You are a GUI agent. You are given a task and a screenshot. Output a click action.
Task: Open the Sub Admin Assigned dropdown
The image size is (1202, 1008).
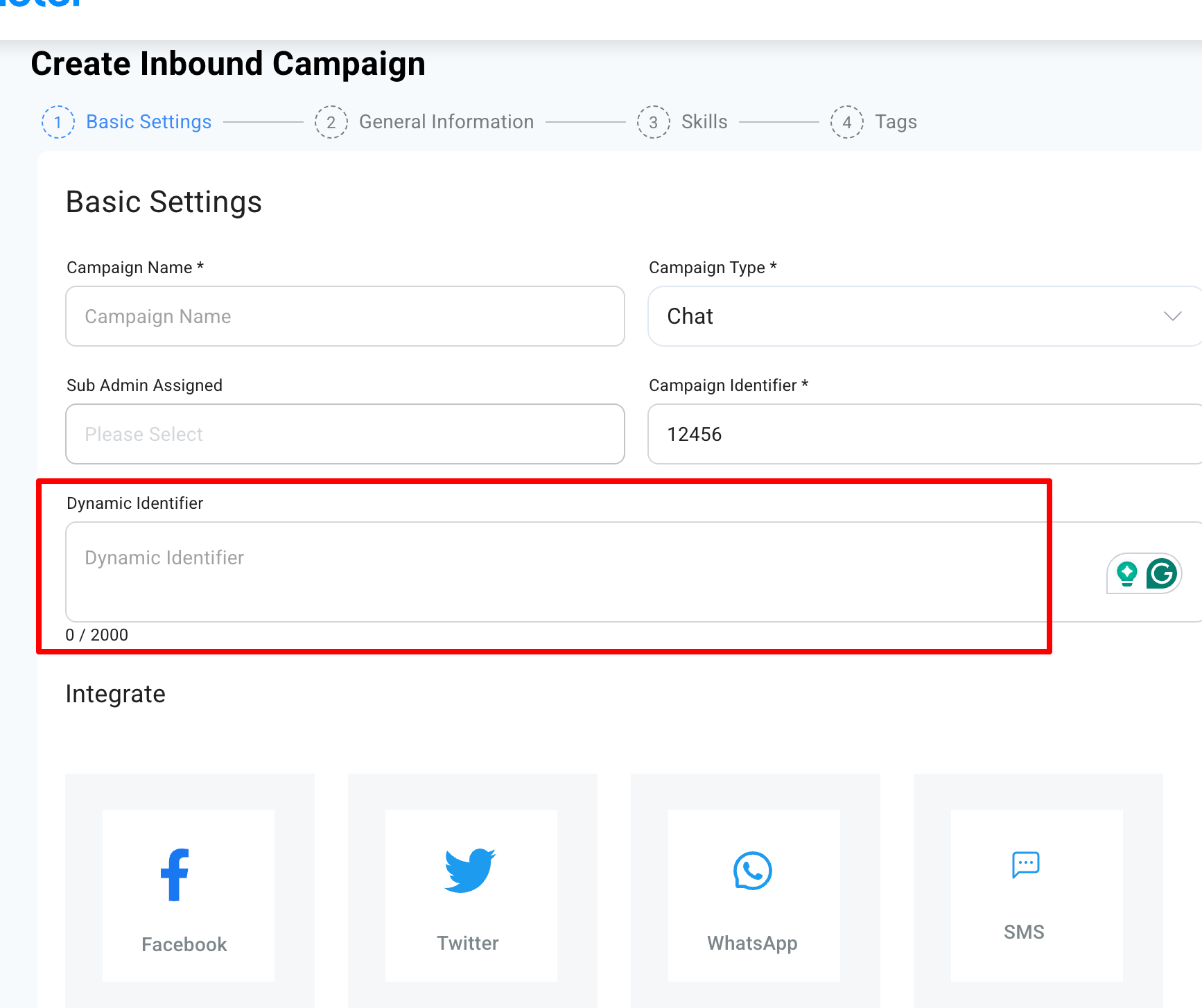click(x=345, y=434)
